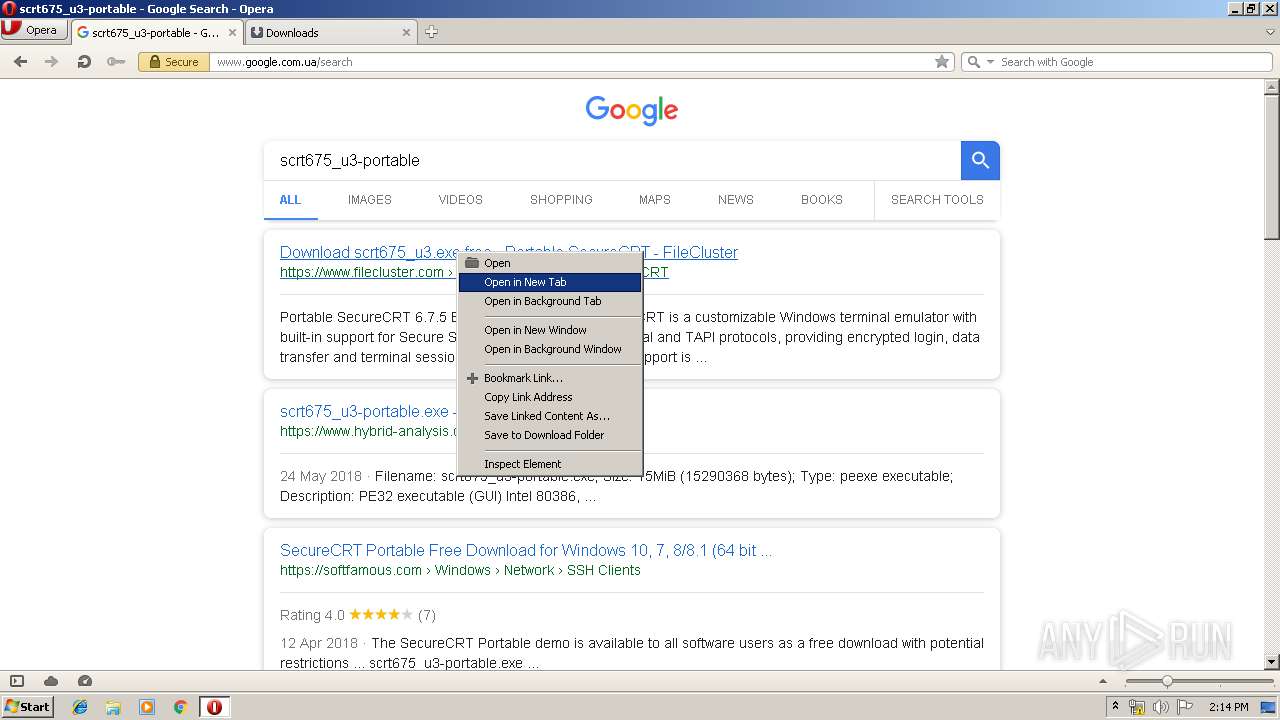Choose Open in context menu
This screenshot has width=1280, height=720.
550,263
